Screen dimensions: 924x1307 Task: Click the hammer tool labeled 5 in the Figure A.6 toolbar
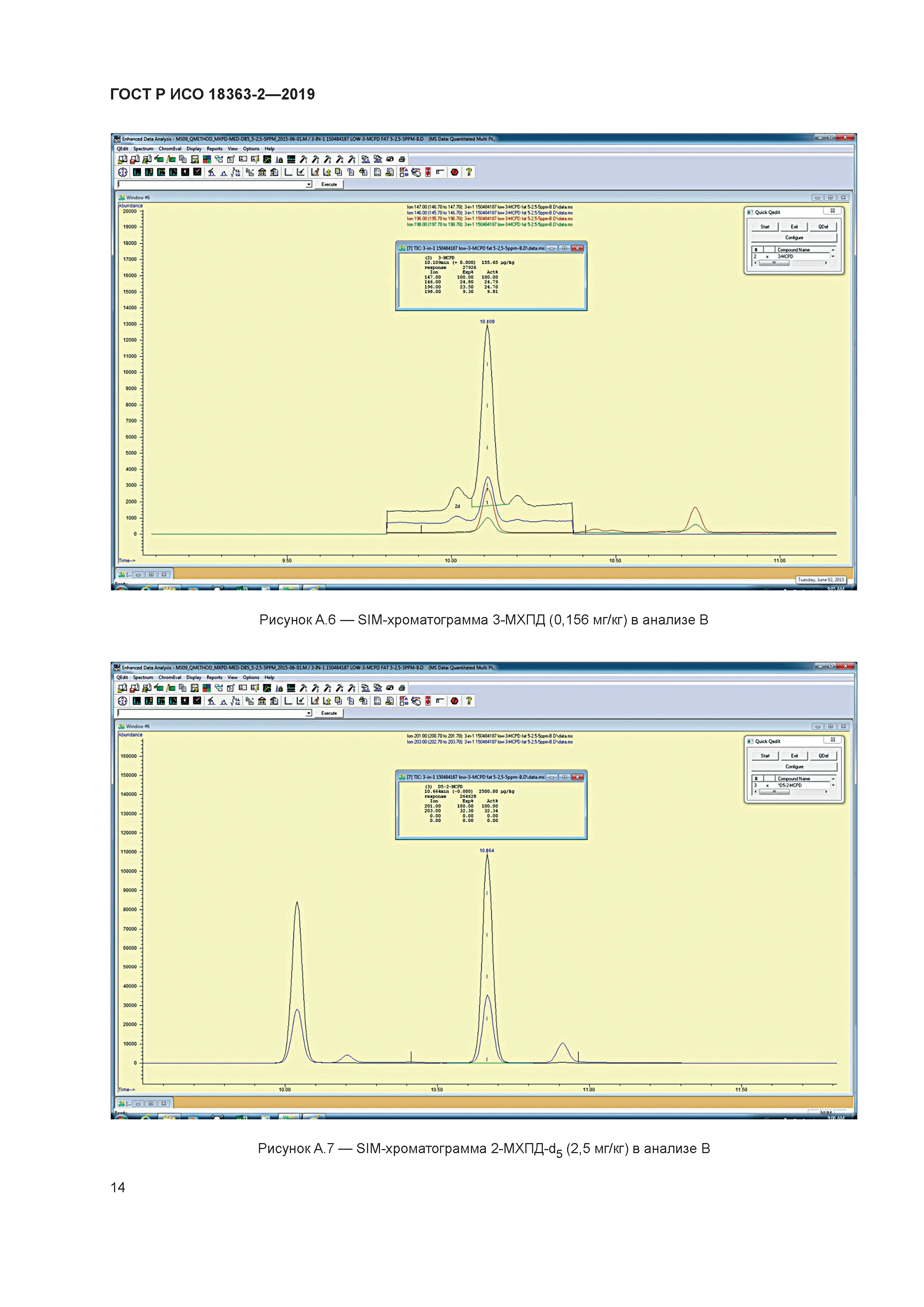click(352, 159)
